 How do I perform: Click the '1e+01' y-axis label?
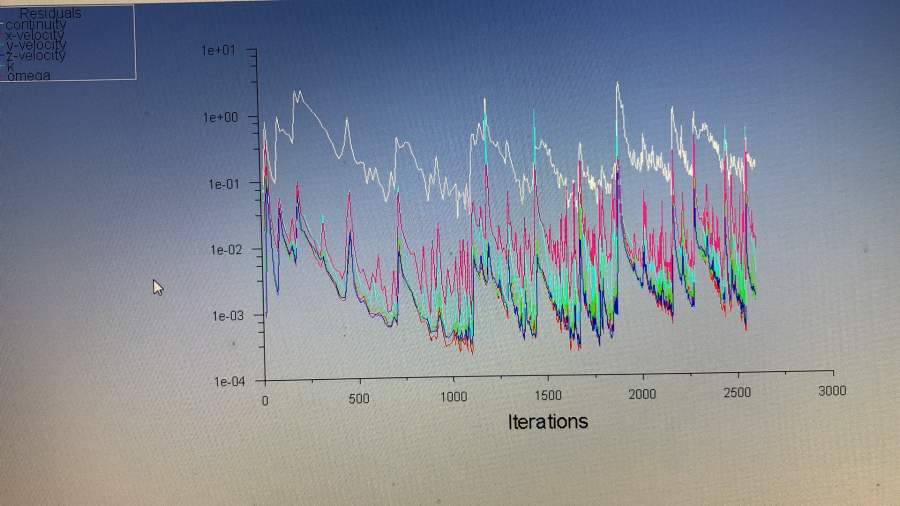[x=218, y=50]
